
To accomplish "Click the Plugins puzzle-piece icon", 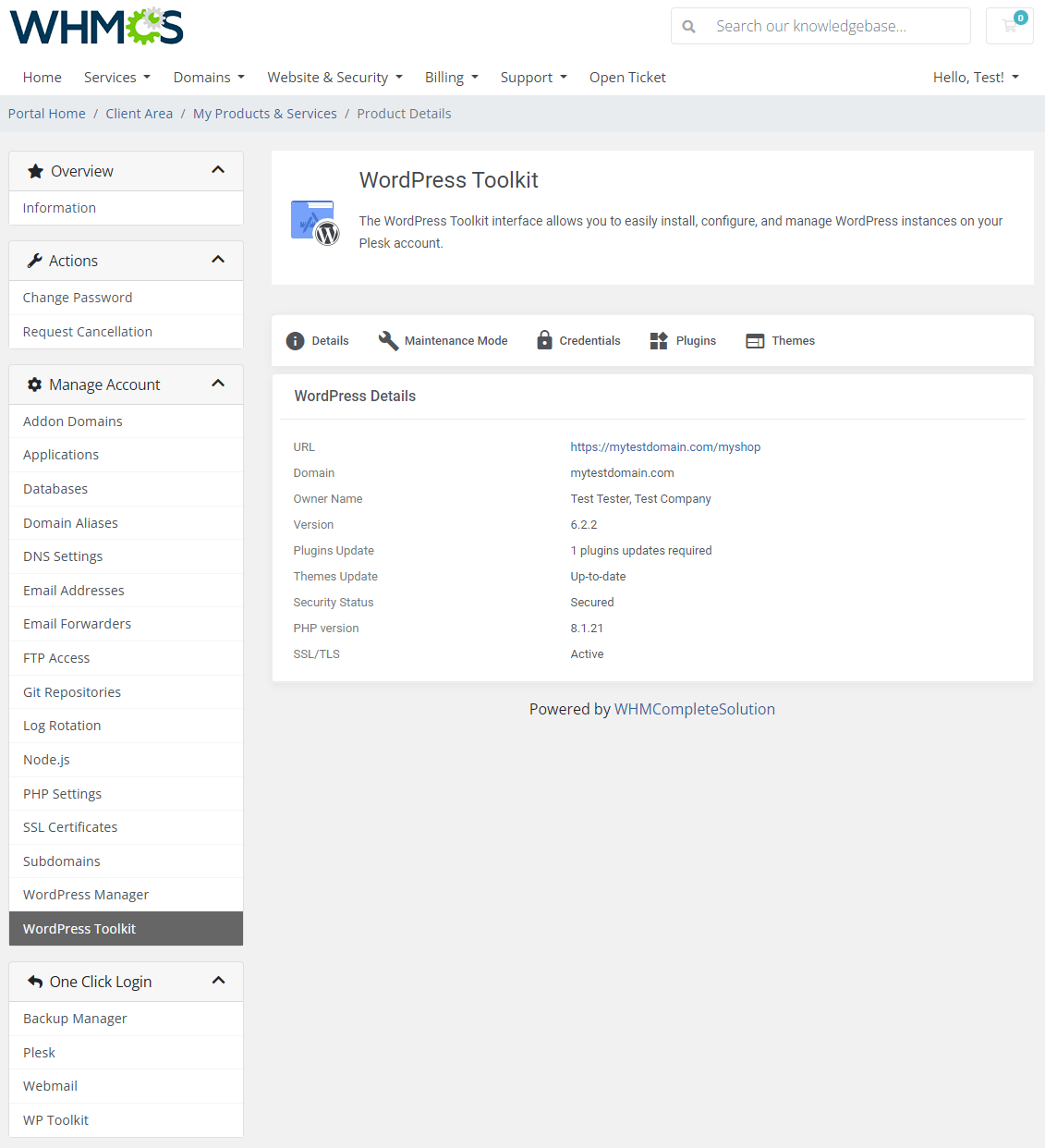I will pos(658,340).
